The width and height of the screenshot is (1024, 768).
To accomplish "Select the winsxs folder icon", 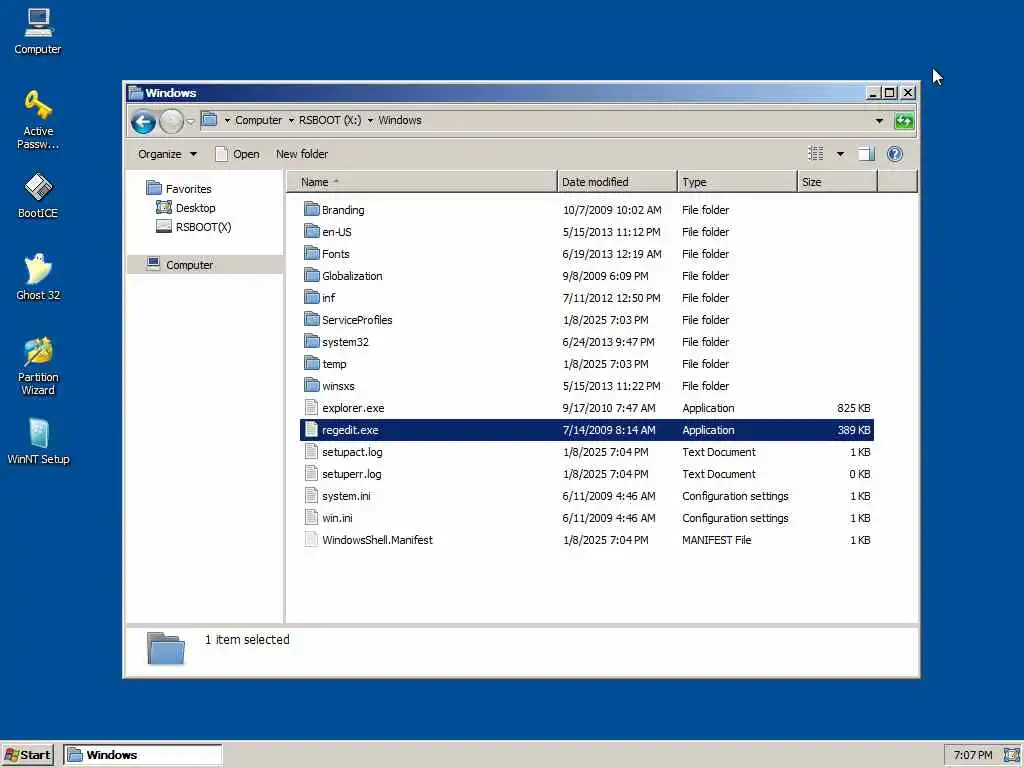I will [312, 385].
